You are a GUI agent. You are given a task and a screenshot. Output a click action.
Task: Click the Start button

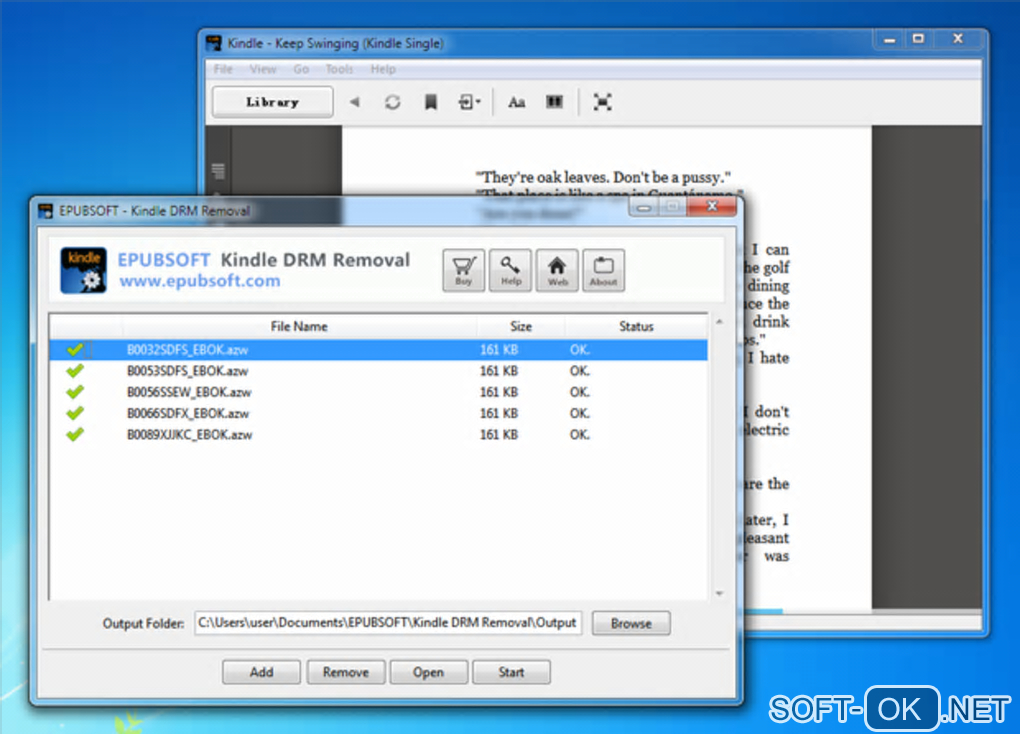click(x=511, y=672)
